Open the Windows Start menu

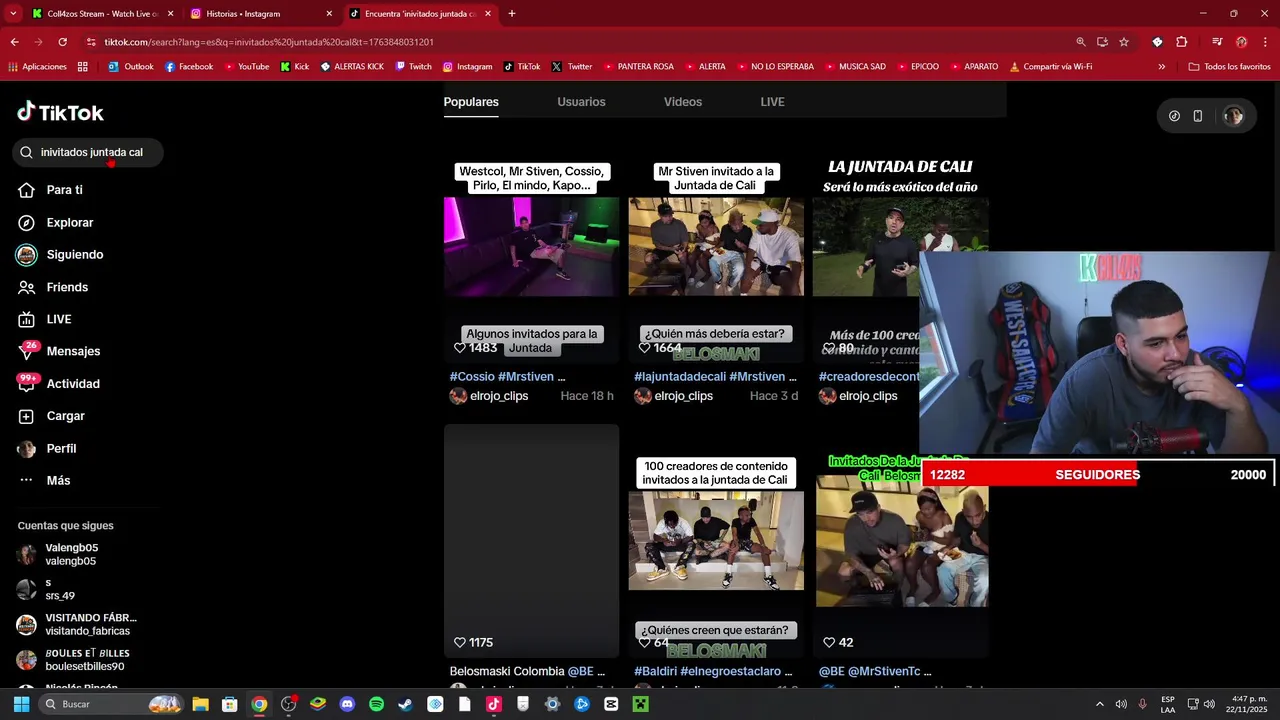click(x=21, y=704)
